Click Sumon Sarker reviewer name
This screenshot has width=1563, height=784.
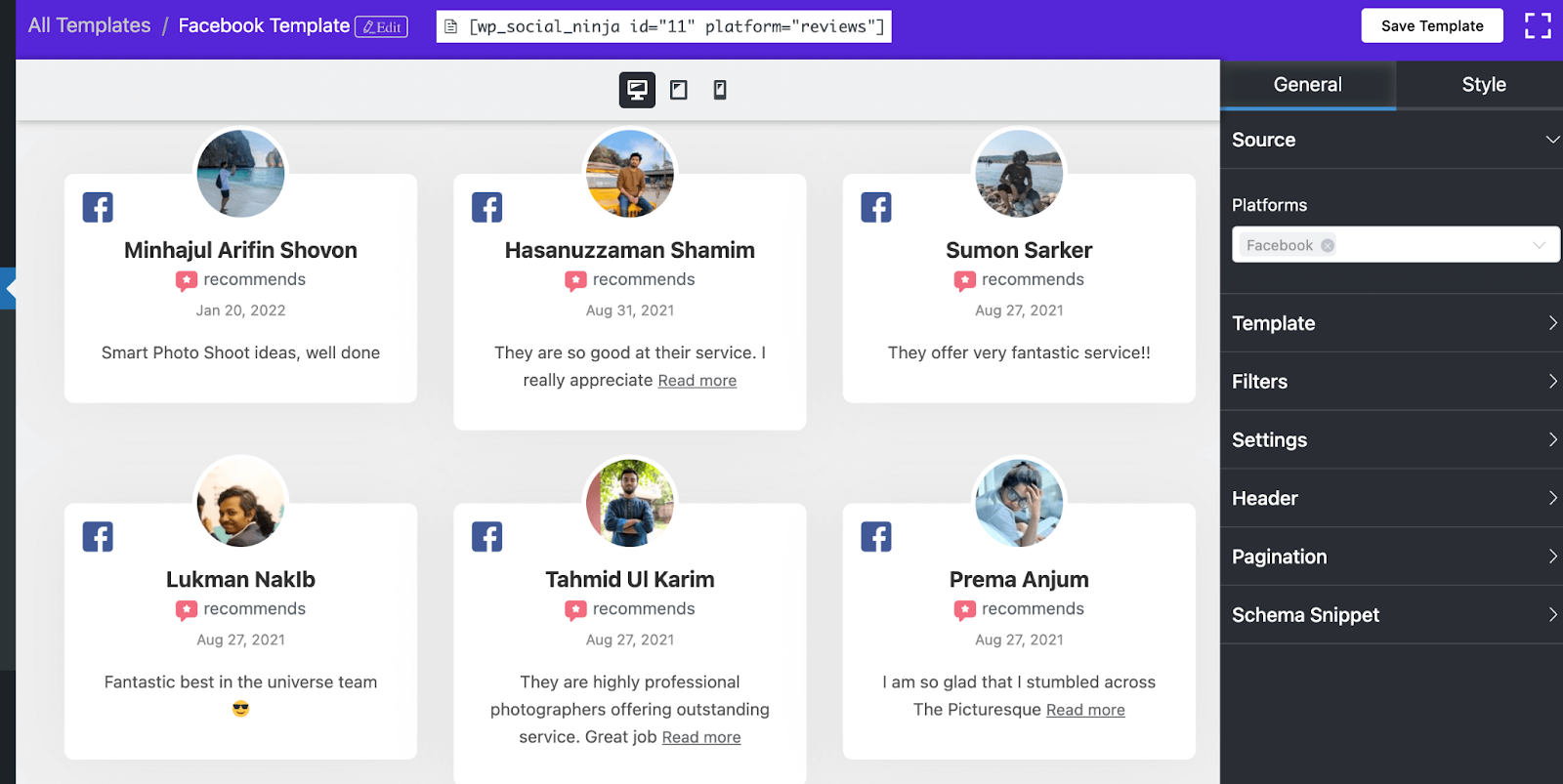tap(1019, 250)
